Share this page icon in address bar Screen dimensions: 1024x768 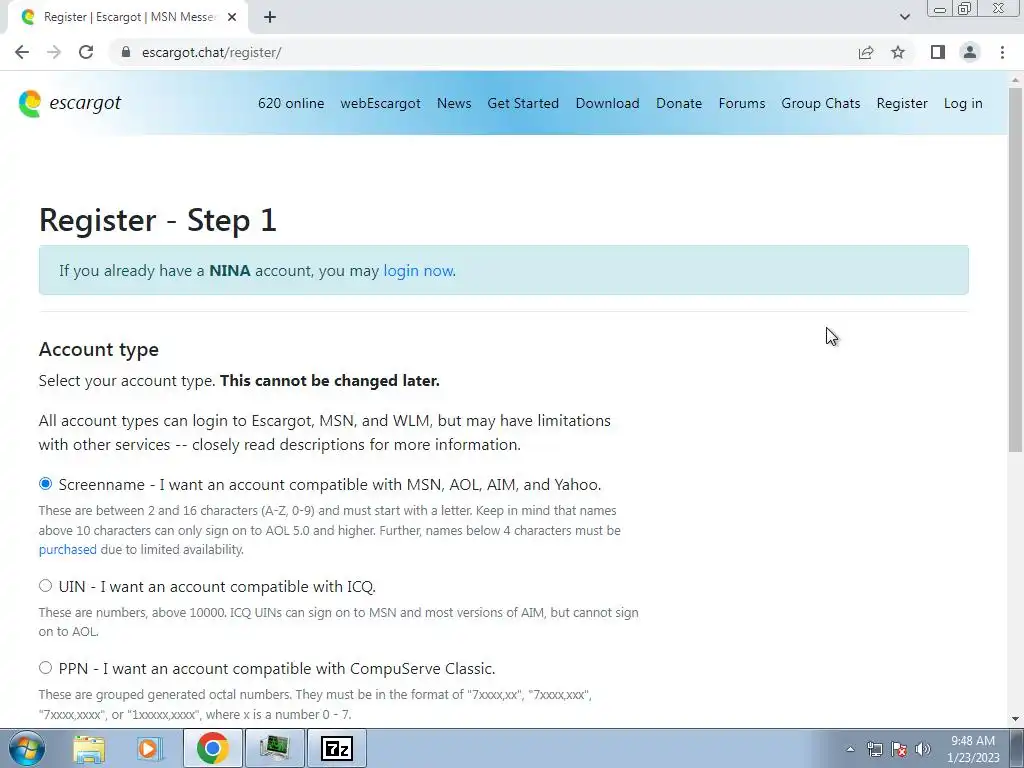click(866, 52)
